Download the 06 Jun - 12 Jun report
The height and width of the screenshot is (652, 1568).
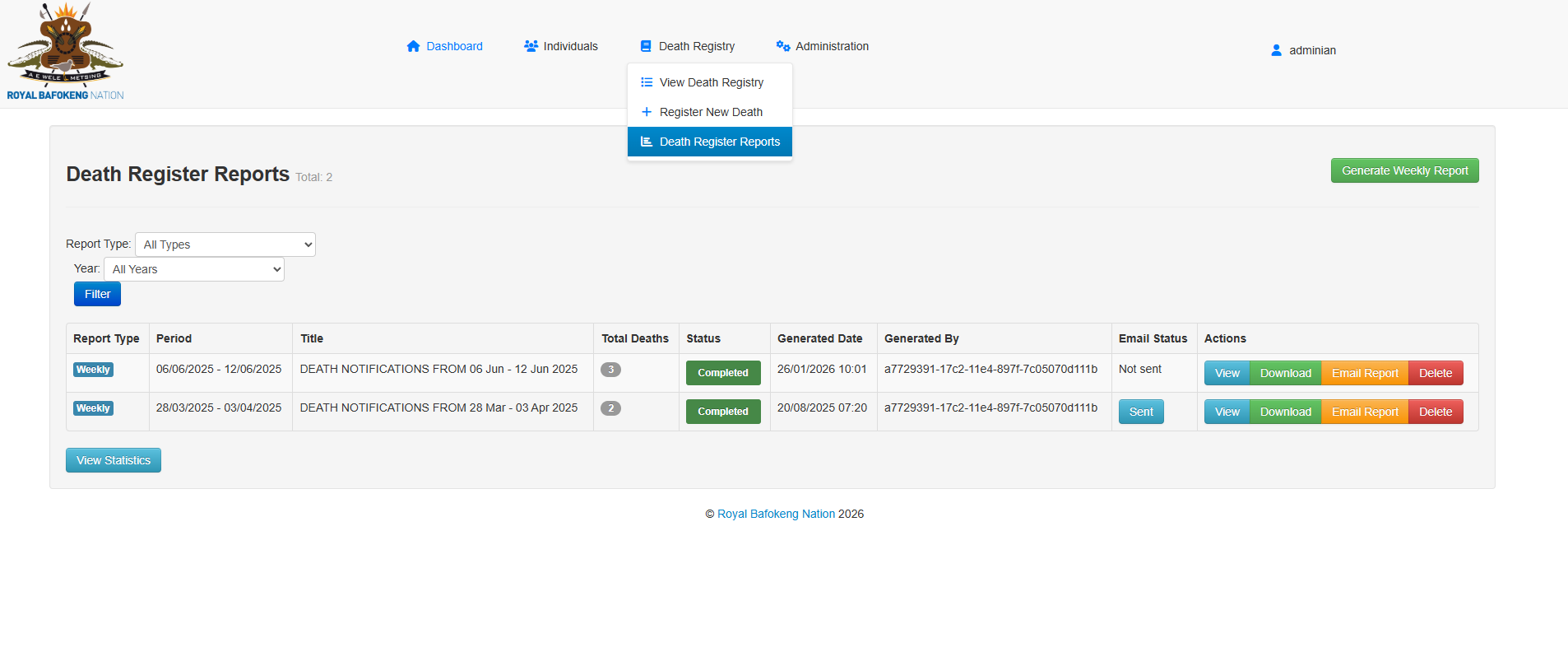pyautogui.click(x=1285, y=373)
